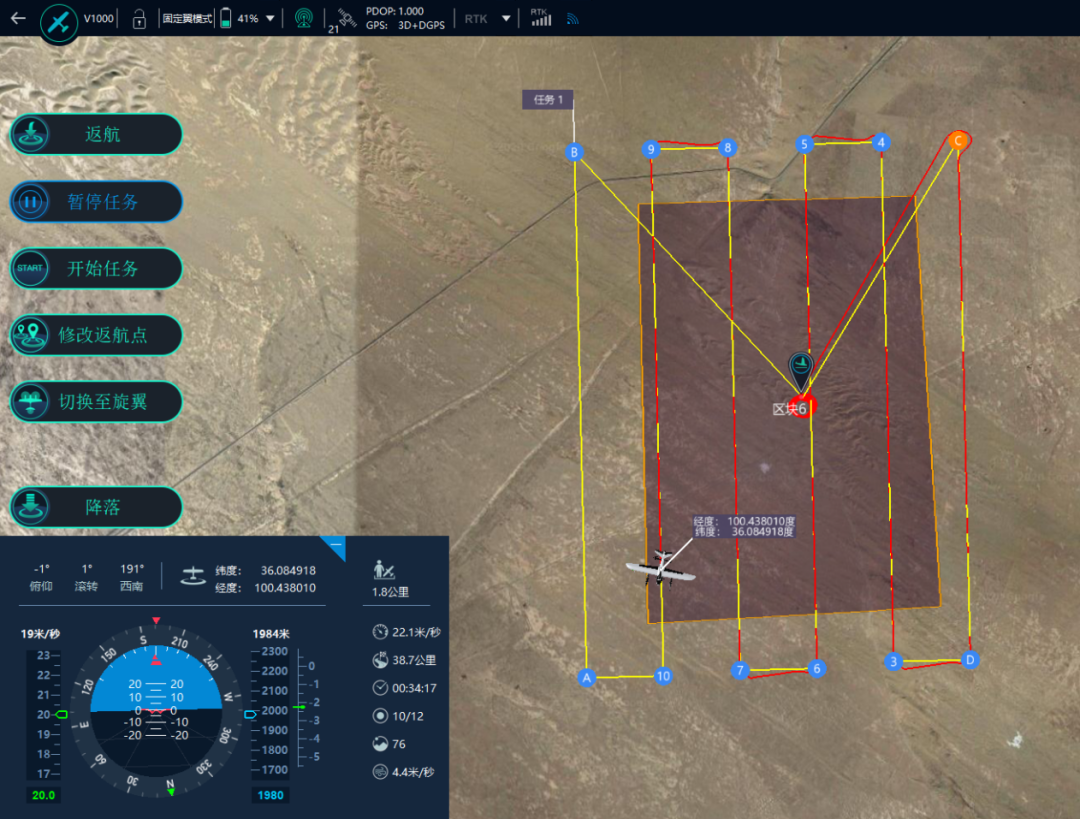Click waypoint C orange marker

pyautogui.click(x=957, y=141)
